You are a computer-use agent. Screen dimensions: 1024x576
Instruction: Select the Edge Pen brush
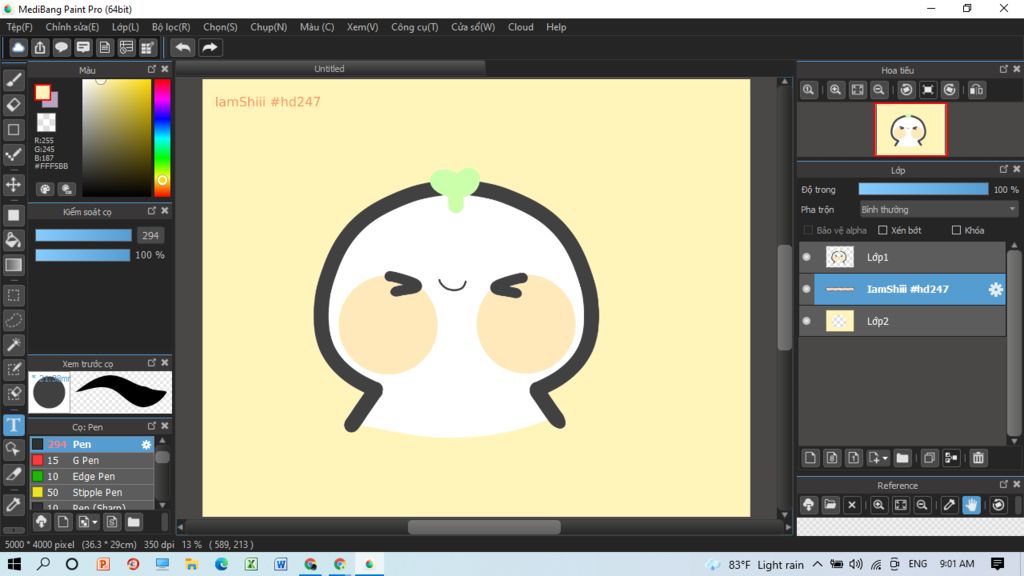coord(91,477)
